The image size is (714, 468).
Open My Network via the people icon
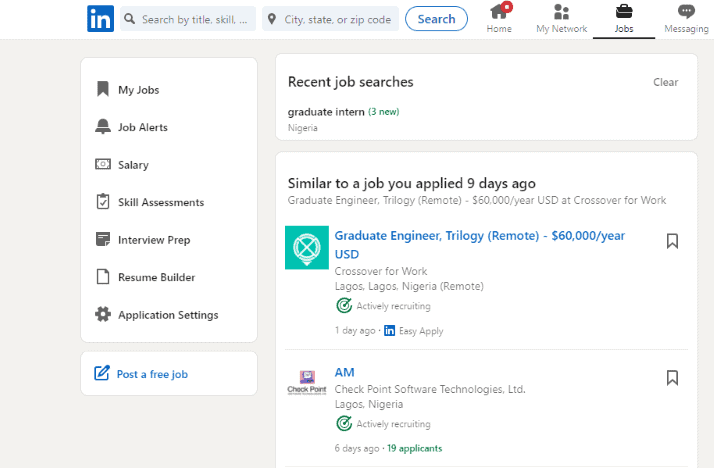pos(561,11)
